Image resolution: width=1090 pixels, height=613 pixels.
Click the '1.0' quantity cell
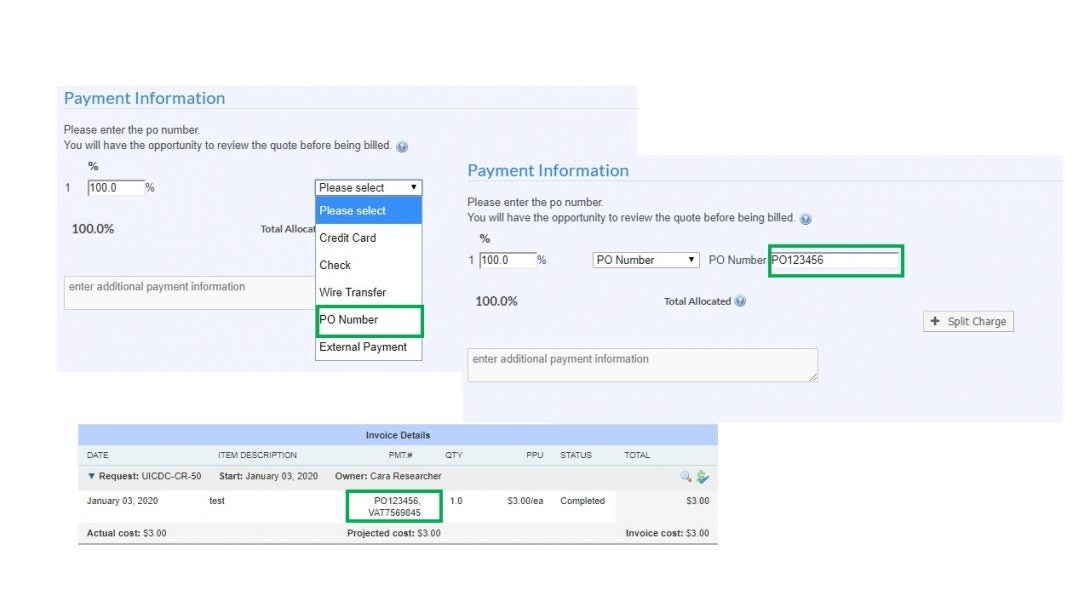(x=456, y=500)
